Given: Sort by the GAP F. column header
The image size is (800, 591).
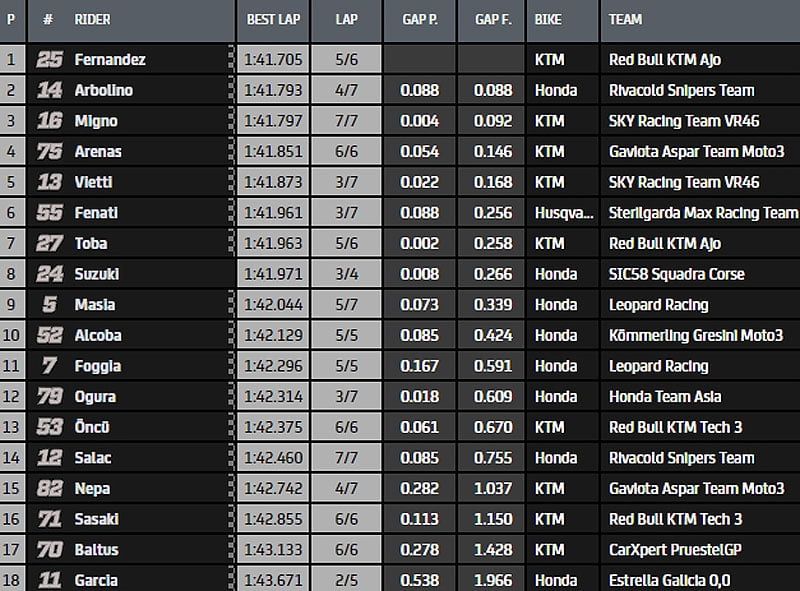Looking at the screenshot, I should pyautogui.click(x=490, y=19).
